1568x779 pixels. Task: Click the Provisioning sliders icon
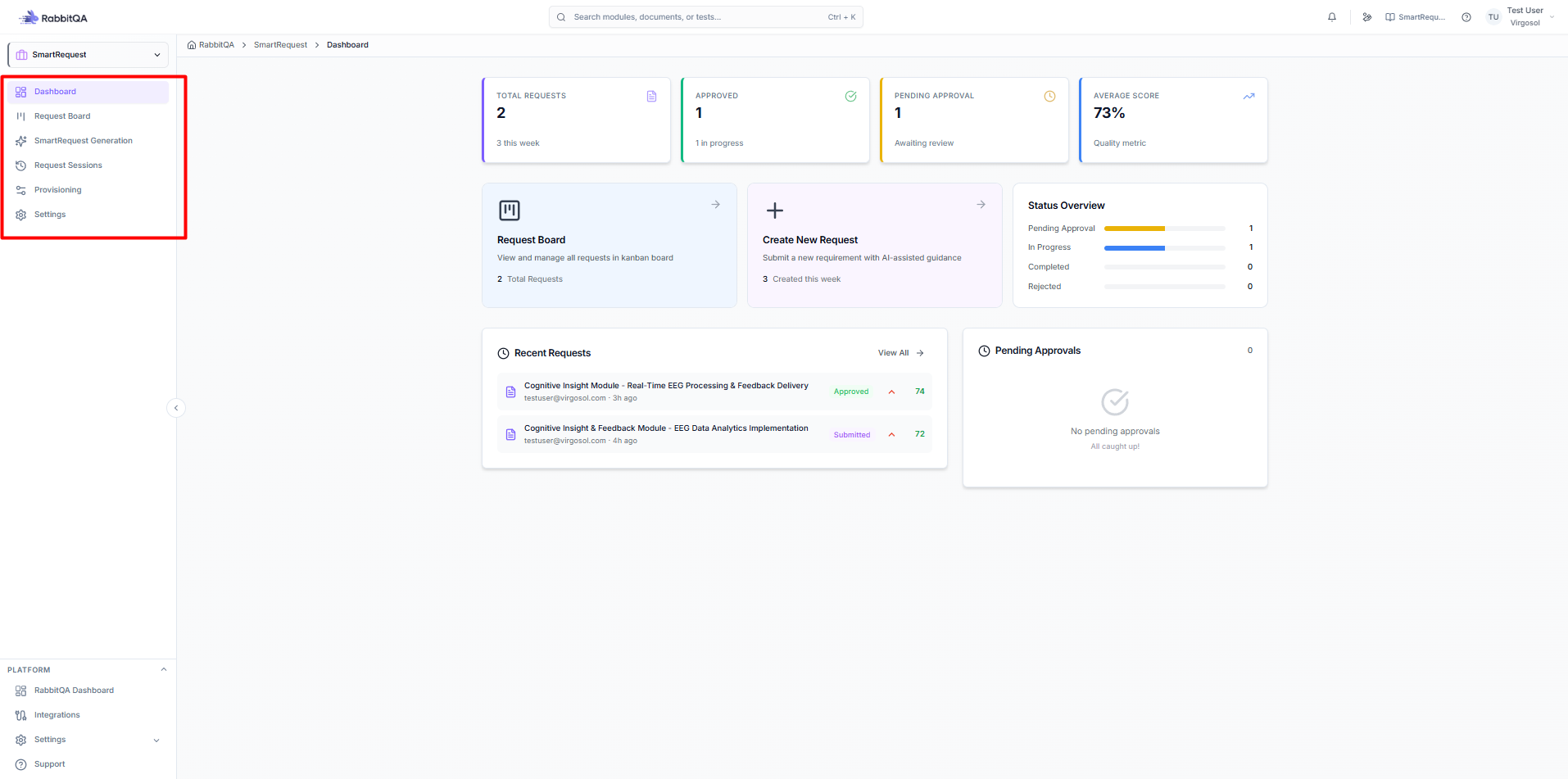(x=21, y=190)
